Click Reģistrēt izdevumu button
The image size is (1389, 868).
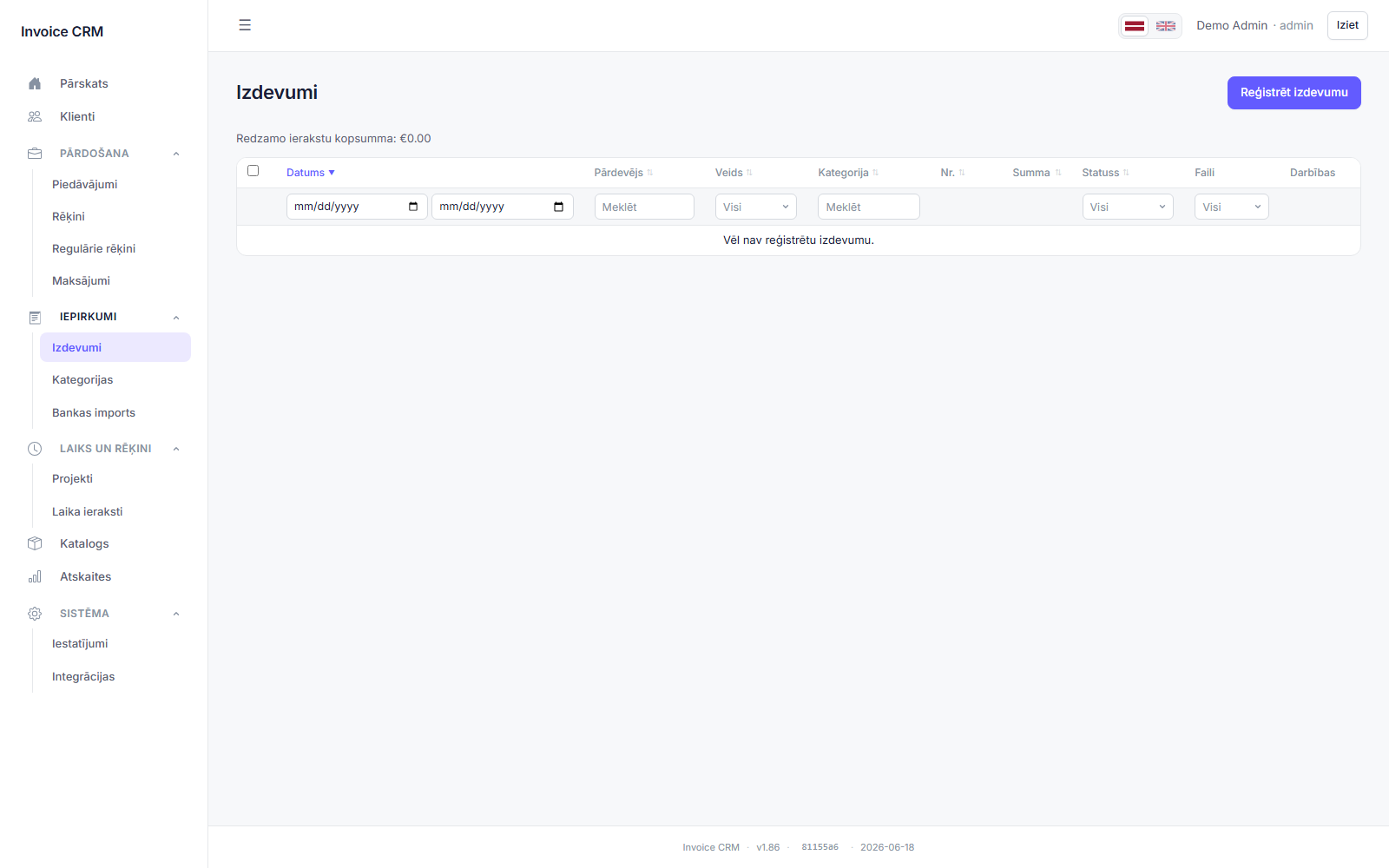[1294, 93]
